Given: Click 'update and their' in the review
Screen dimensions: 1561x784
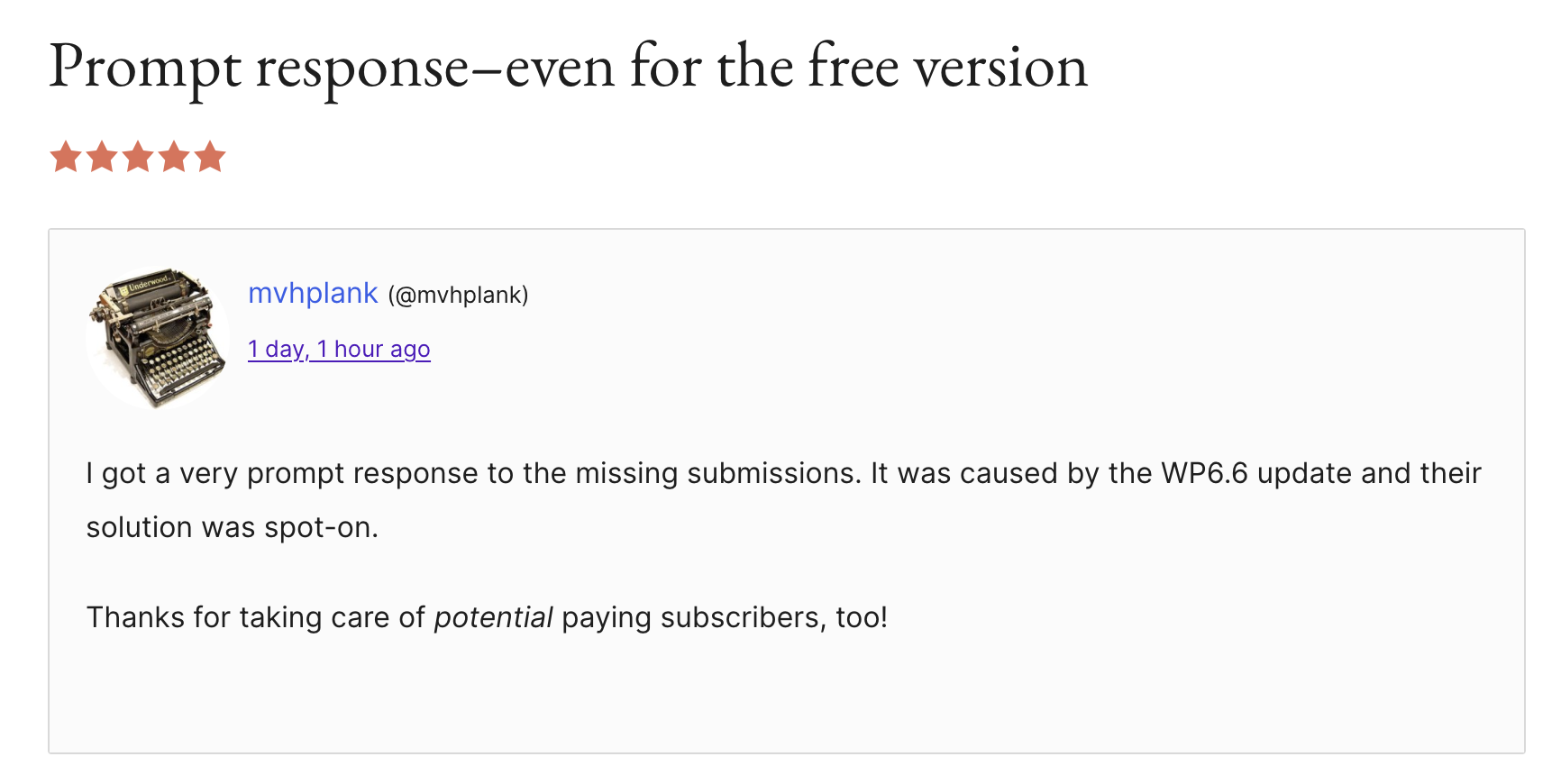Looking at the screenshot, I should (1369, 473).
